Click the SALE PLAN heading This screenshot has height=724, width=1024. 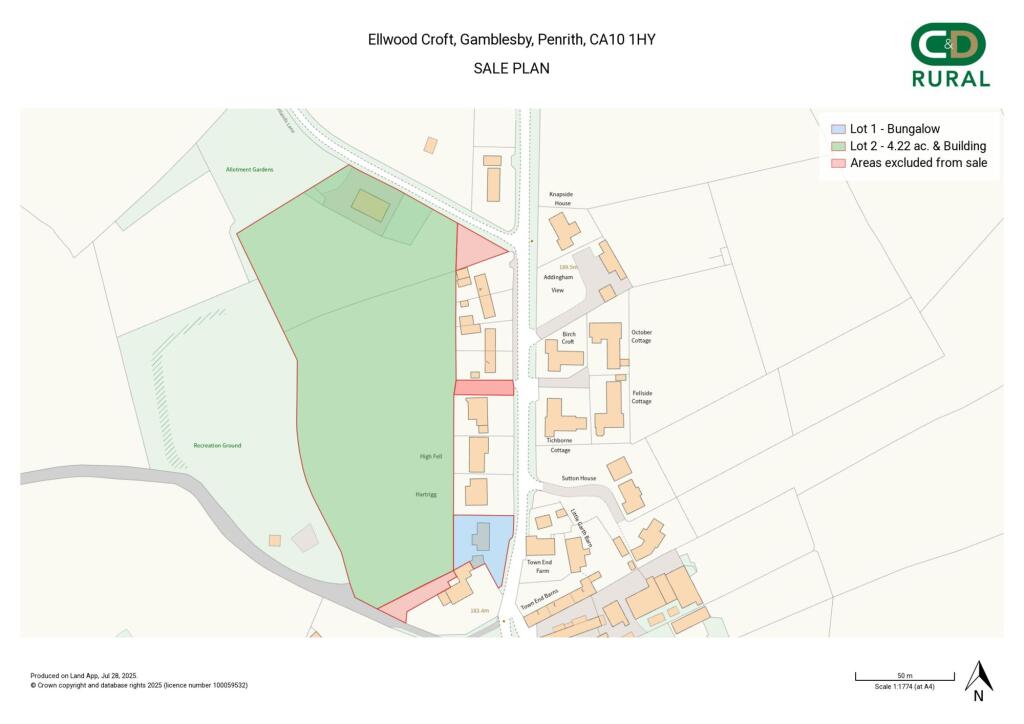tap(511, 69)
